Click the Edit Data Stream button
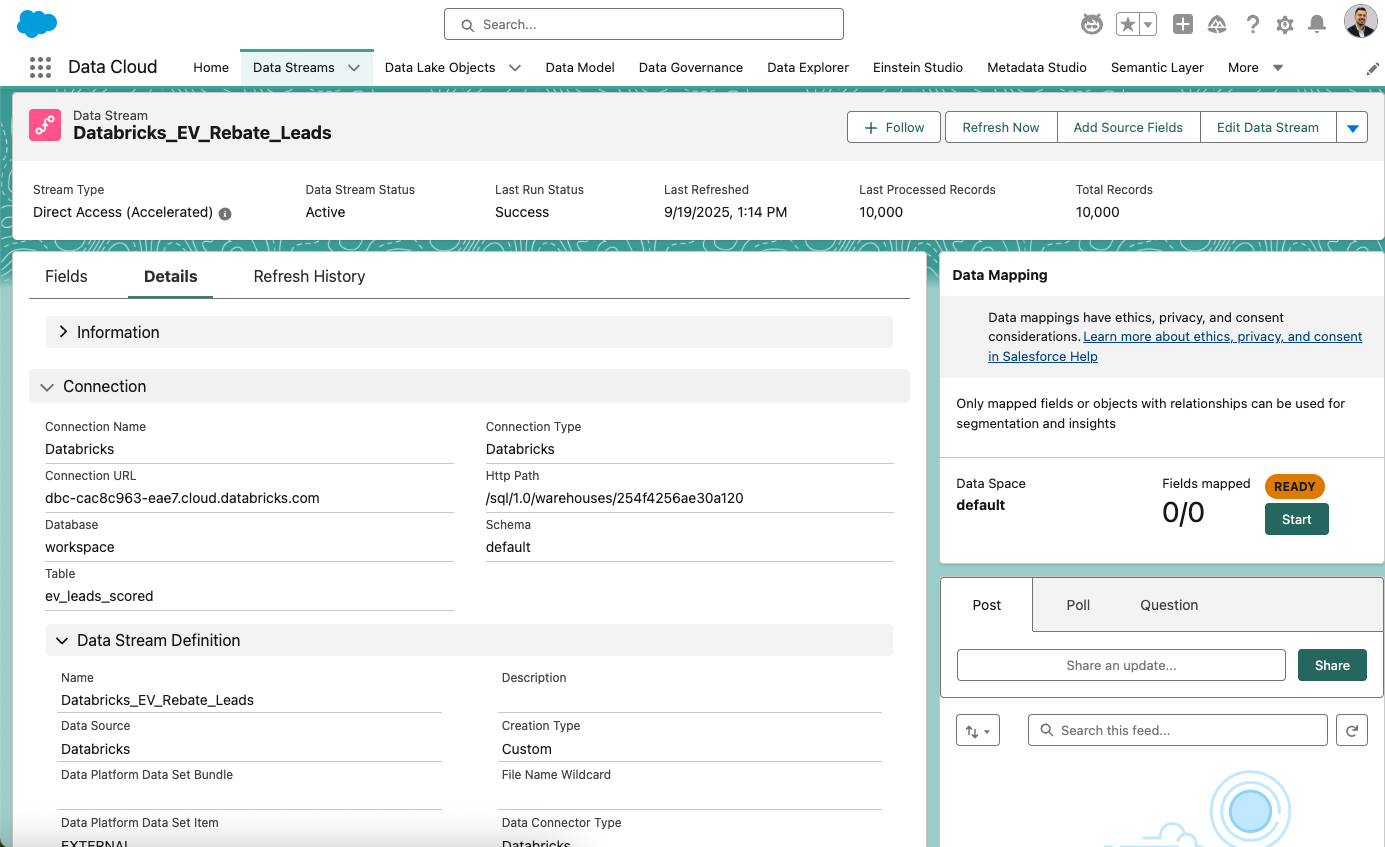The image size is (1385, 847). pyautogui.click(x=1268, y=127)
